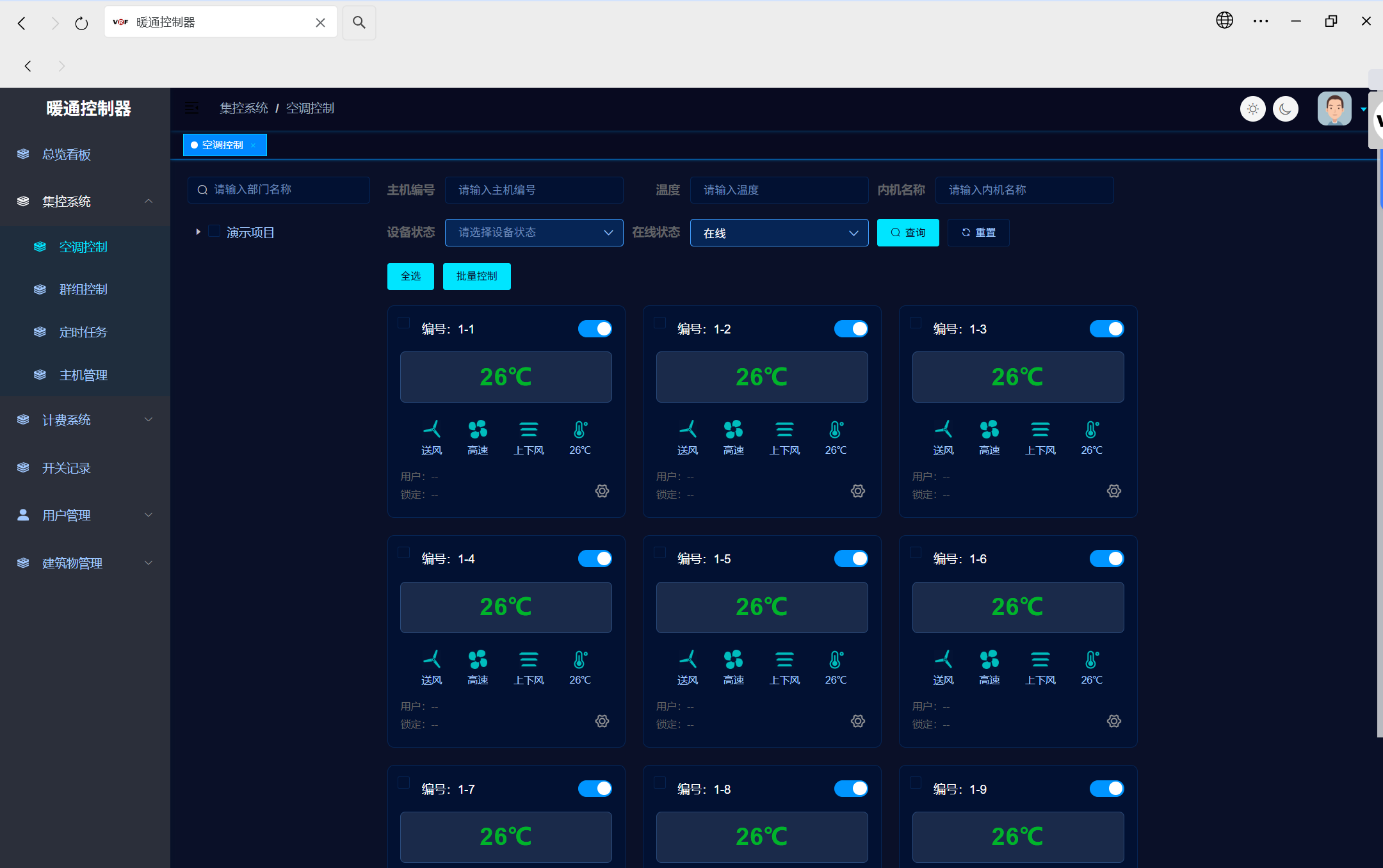Image resolution: width=1383 pixels, height=868 pixels.
Task: Open settings gear on card 1-3
Action: 1114,491
